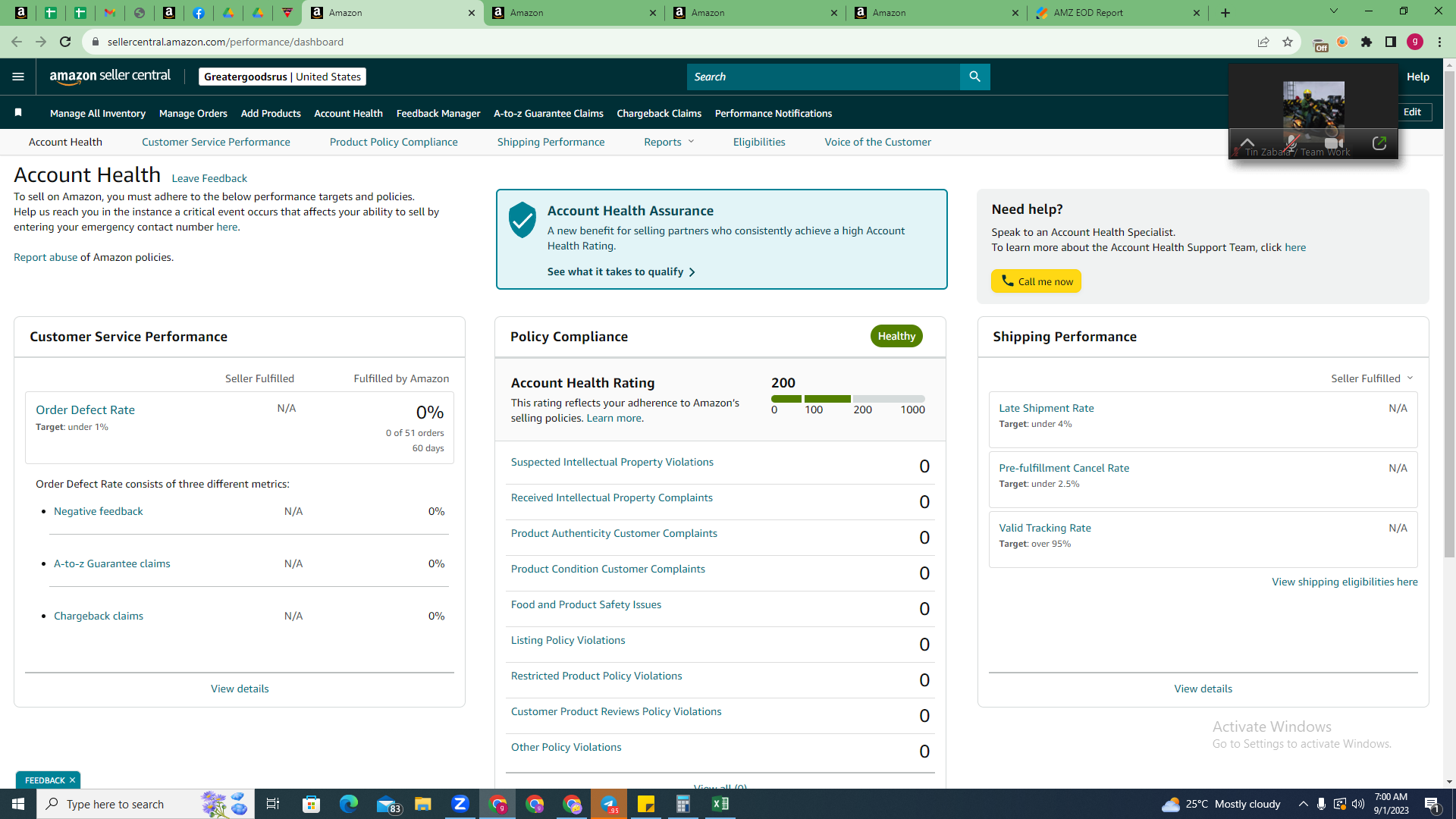This screenshot has height=819, width=1456.
Task: Open the Shipping Performance tab
Action: point(551,142)
